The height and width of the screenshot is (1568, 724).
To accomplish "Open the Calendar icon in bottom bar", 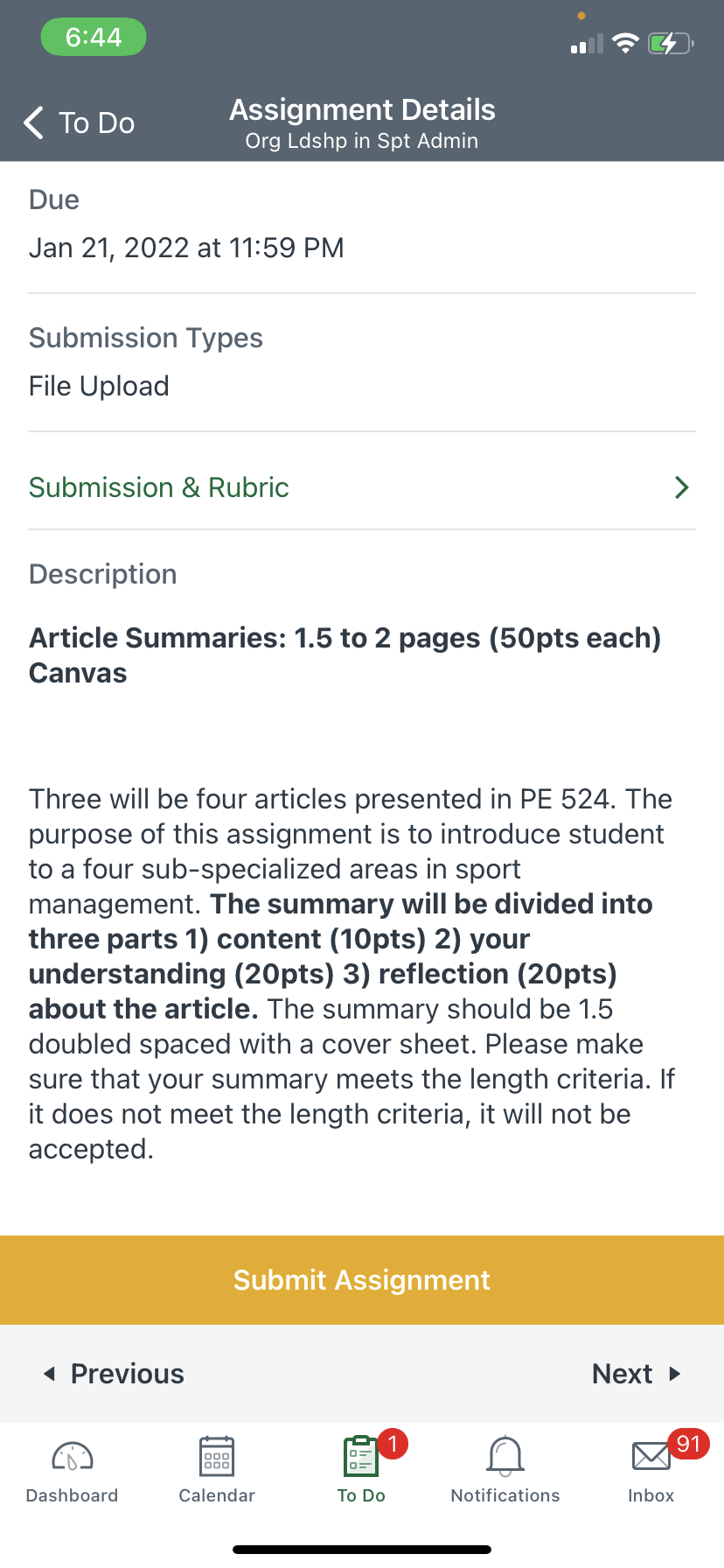I will pos(217,1456).
